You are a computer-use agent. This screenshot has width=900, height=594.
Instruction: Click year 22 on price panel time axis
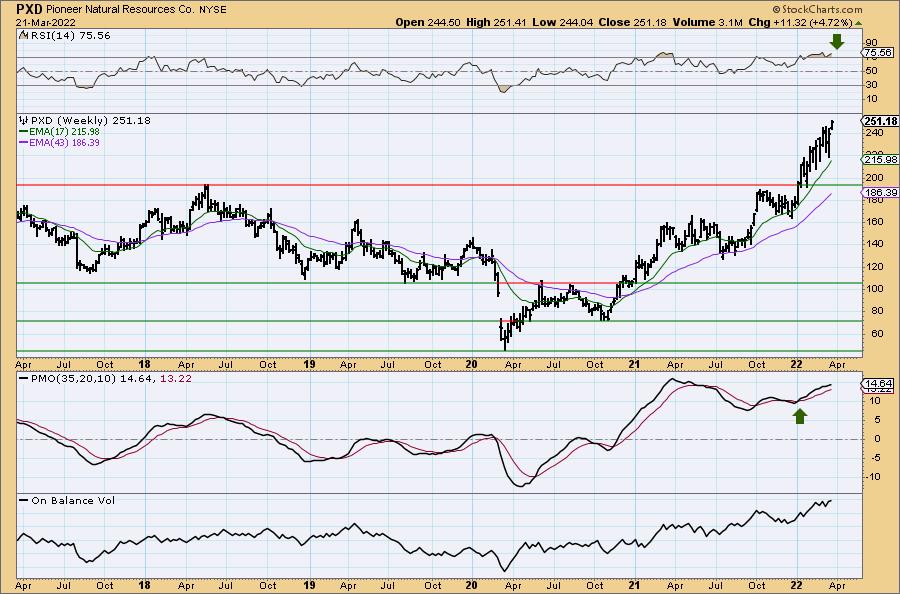[797, 364]
